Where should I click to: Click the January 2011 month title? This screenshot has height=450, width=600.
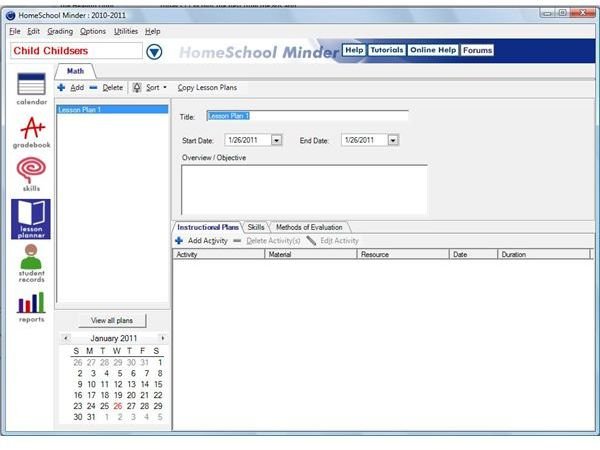[114, 338]
